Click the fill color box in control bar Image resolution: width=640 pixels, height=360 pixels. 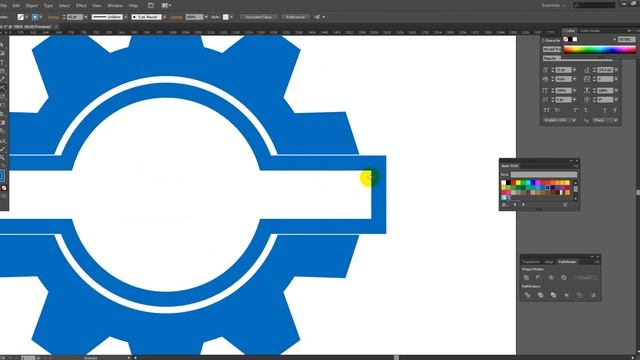20,17
